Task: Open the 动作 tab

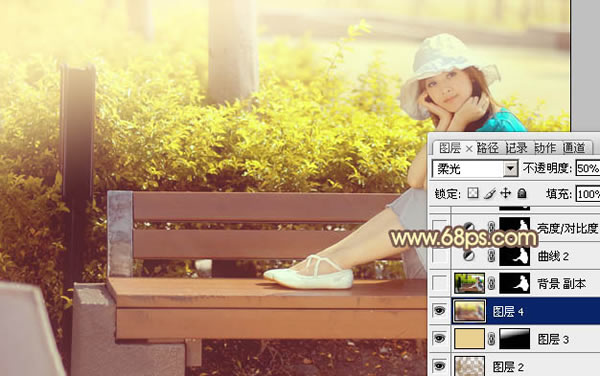Action: [x=545, y=148]
